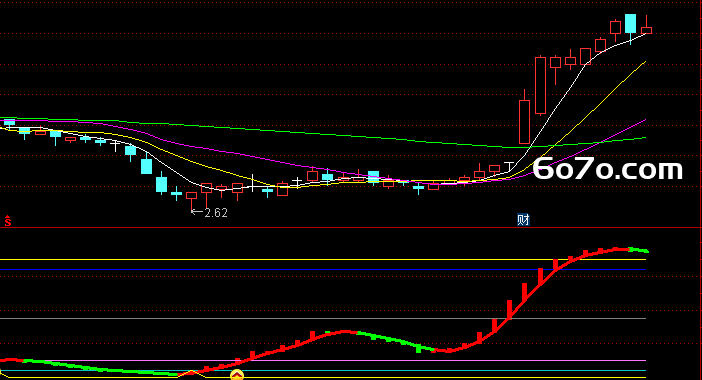Screen dimensions: 702x380
Task: Click the yellow horizontal indicator level line
Action: 323,260
